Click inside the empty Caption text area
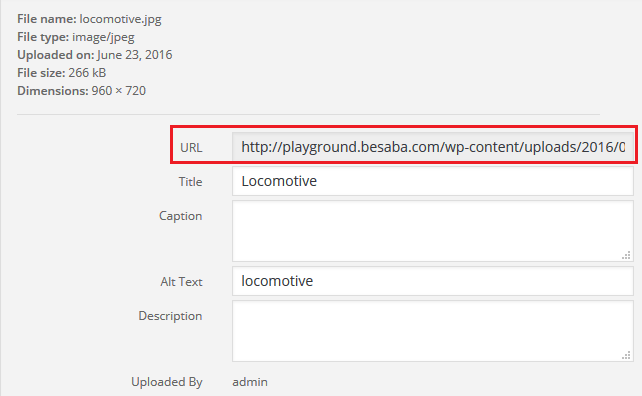Image resolution: width=642 pixels, height=396 pixels. (433, 231)
